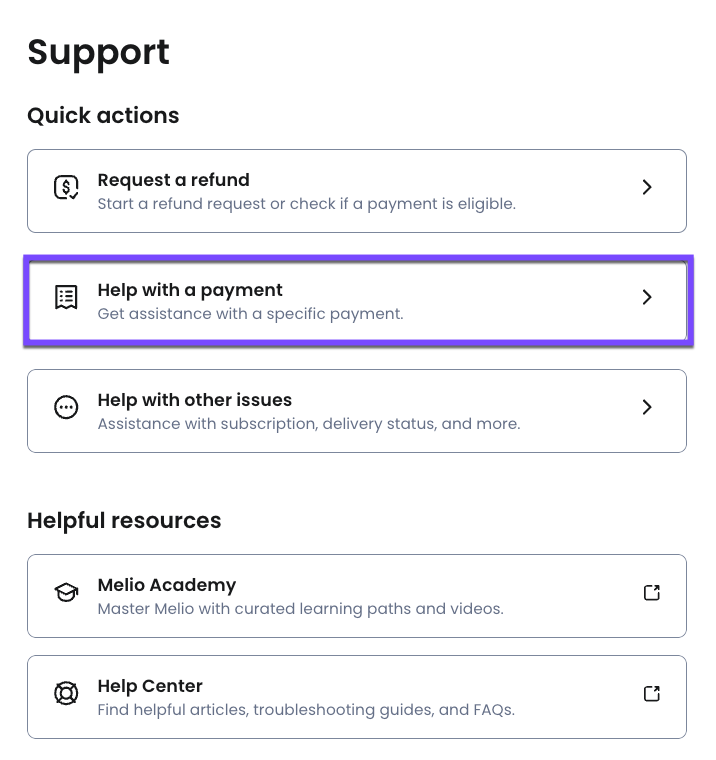This screenshot has width=716, height=760.
Task: Open the Melio Academy link title
Action: click(166, 585)
